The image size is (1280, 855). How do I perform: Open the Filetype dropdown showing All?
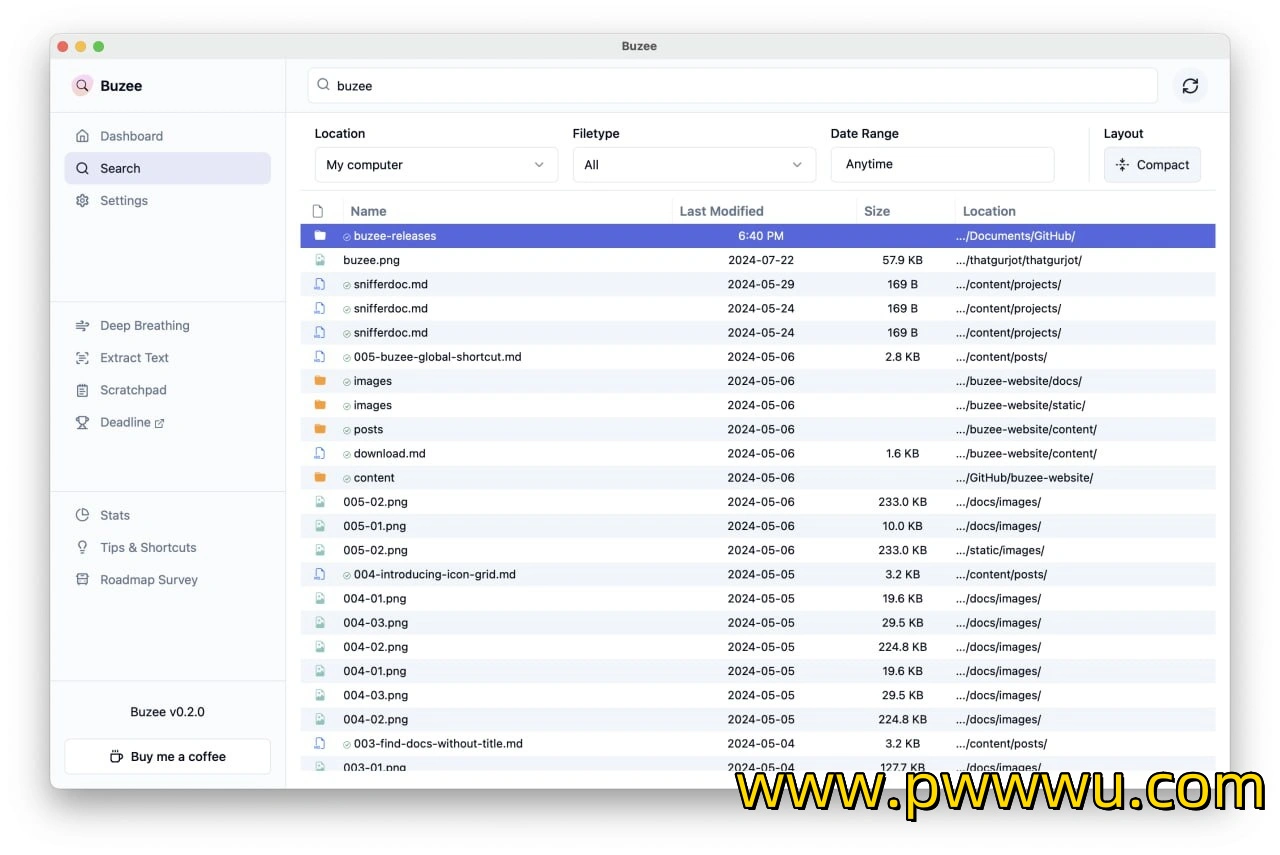(x=694, y=165)
